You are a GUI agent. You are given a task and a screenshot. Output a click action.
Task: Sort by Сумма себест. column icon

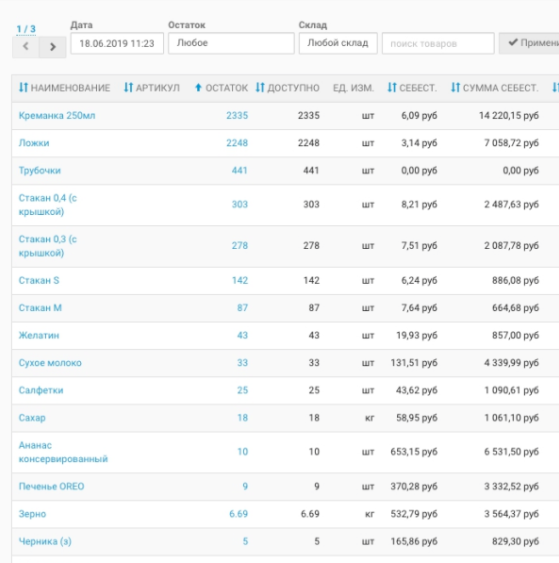tap(455, 87)
